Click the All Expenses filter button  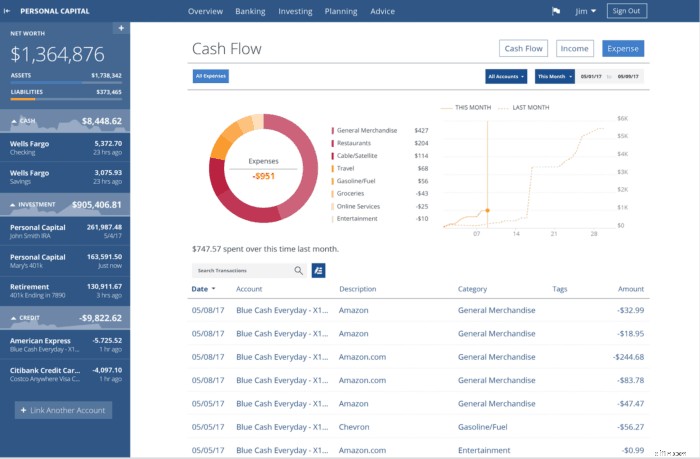tap(211, 76)
